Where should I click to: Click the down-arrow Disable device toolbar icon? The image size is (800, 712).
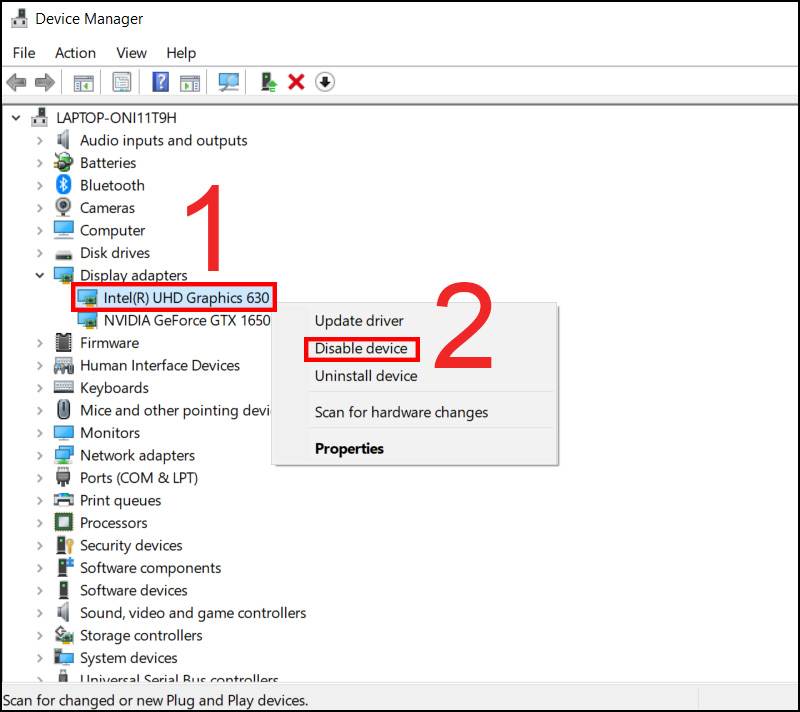(325, 82)
